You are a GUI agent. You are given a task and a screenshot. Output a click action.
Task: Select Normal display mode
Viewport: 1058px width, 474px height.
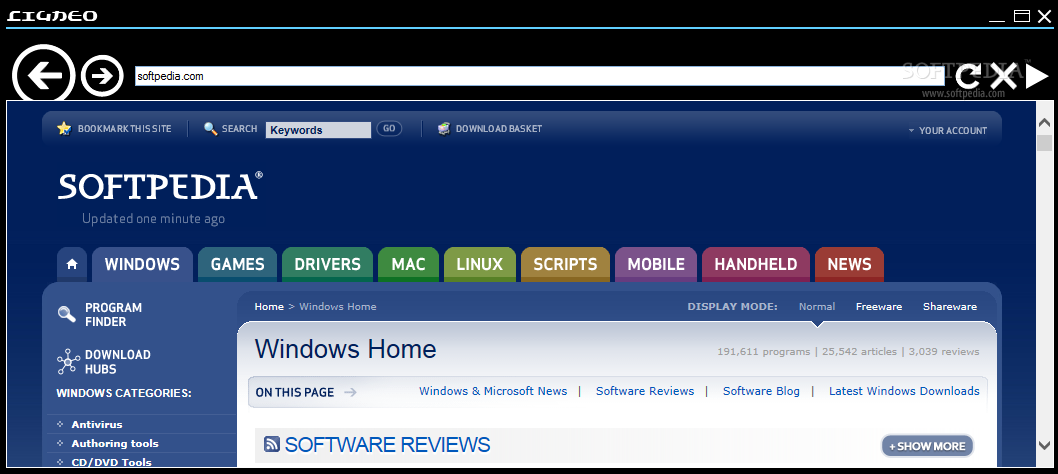tap(817, 307)
